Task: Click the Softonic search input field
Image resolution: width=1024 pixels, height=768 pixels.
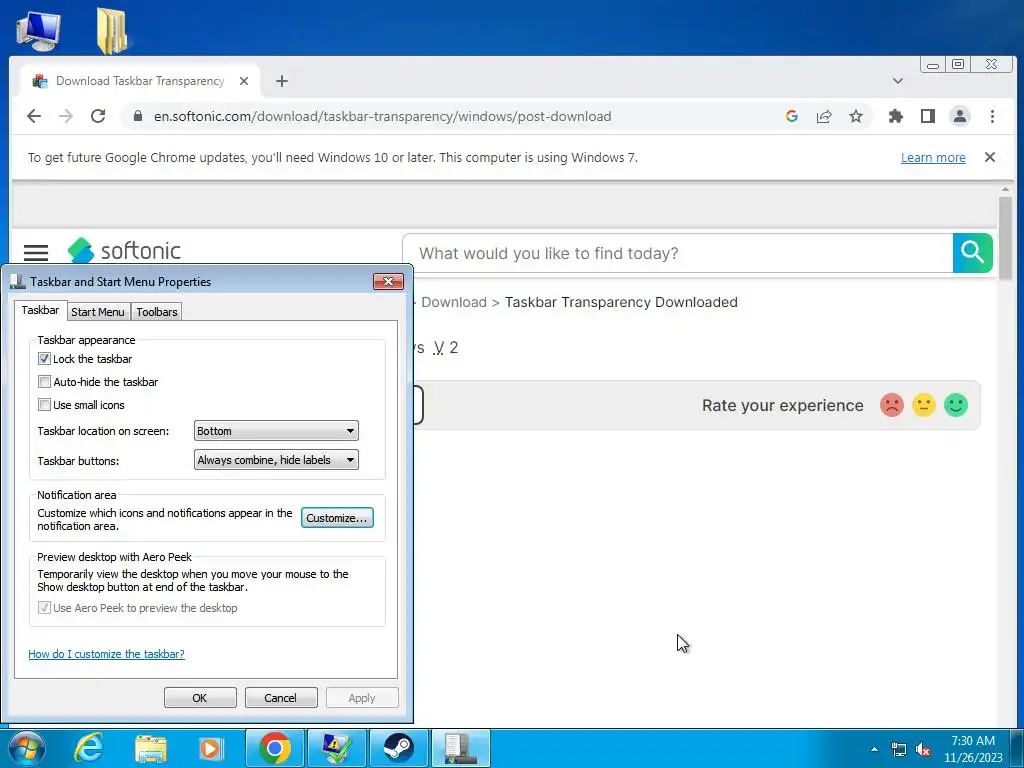Action: 678,253
